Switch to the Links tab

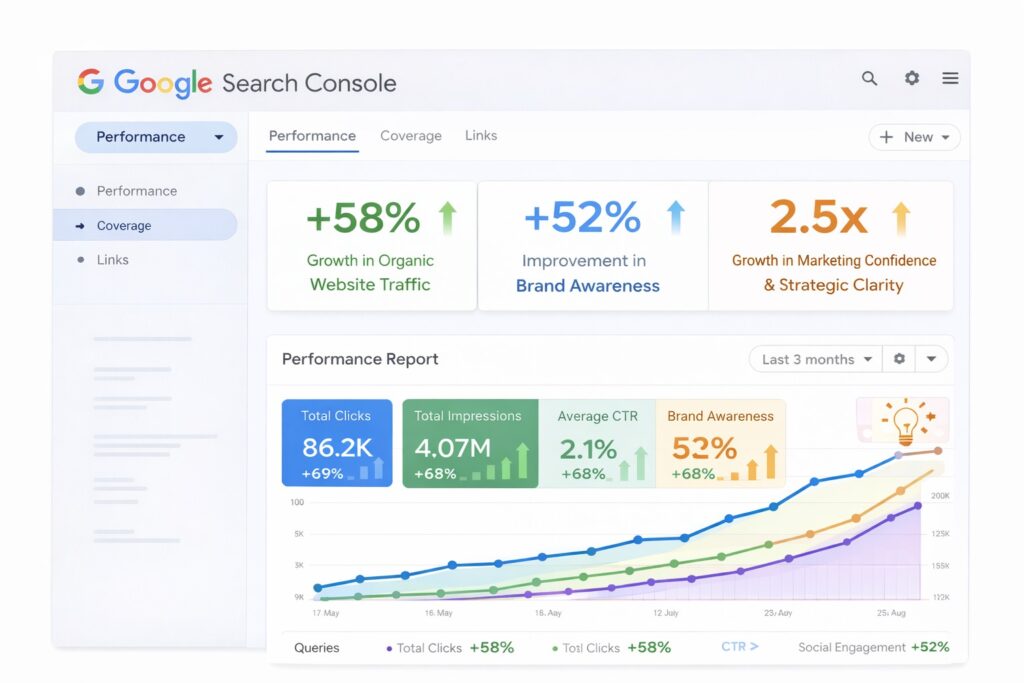tap(481, 136)
